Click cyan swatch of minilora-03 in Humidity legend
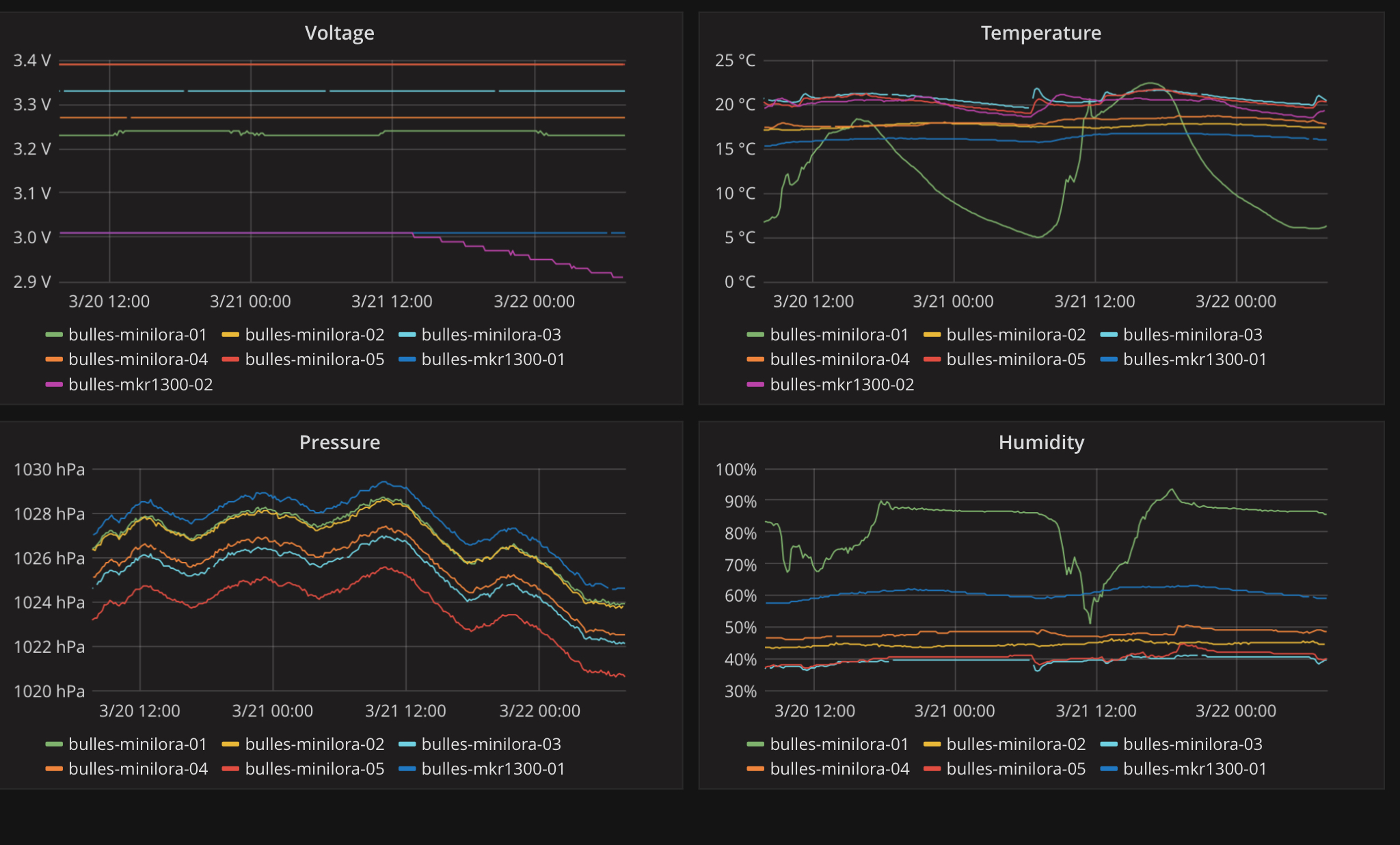The height and width of the screenshot is (845, 1400). pyautogui.click(x=1108, y=745)
